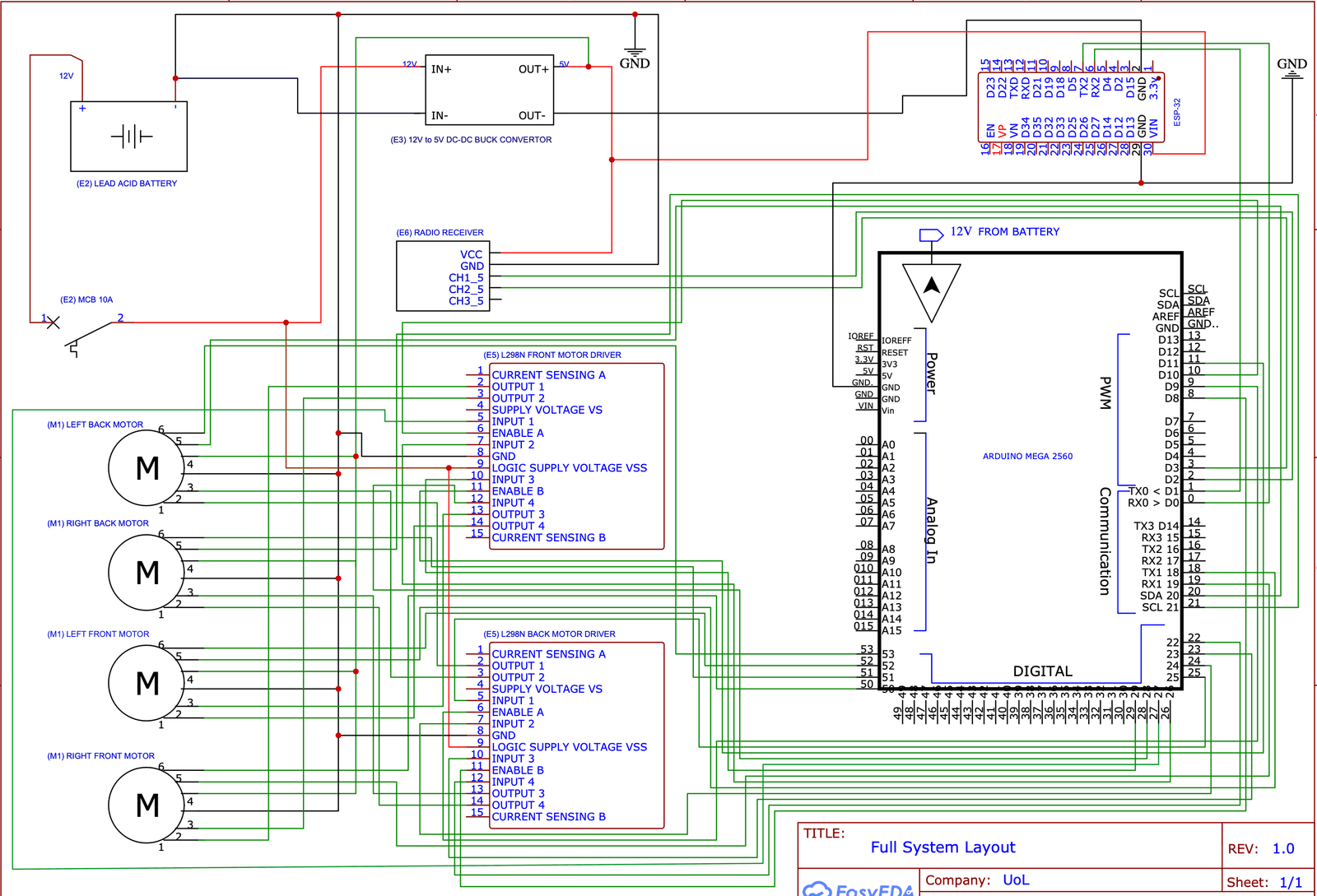
Task: Click the "(E3) 12V to 5V DC-DC BUCK CONVERTOR" label
Action: (471, 140)
